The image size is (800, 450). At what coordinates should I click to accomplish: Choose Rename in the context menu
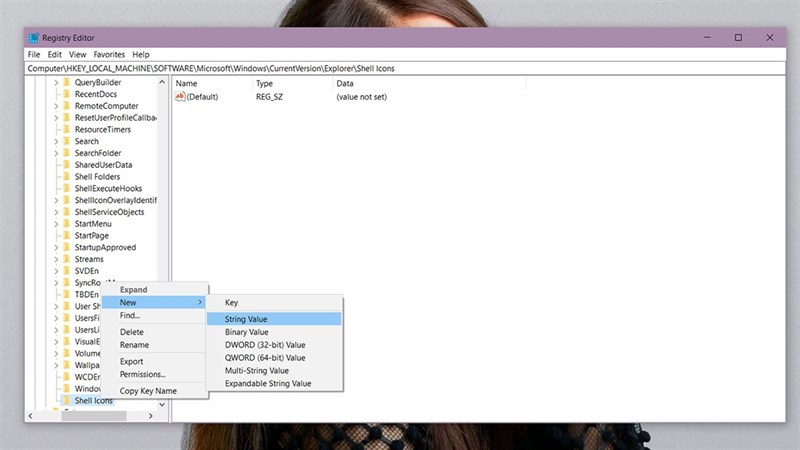(x=154, y=345)
